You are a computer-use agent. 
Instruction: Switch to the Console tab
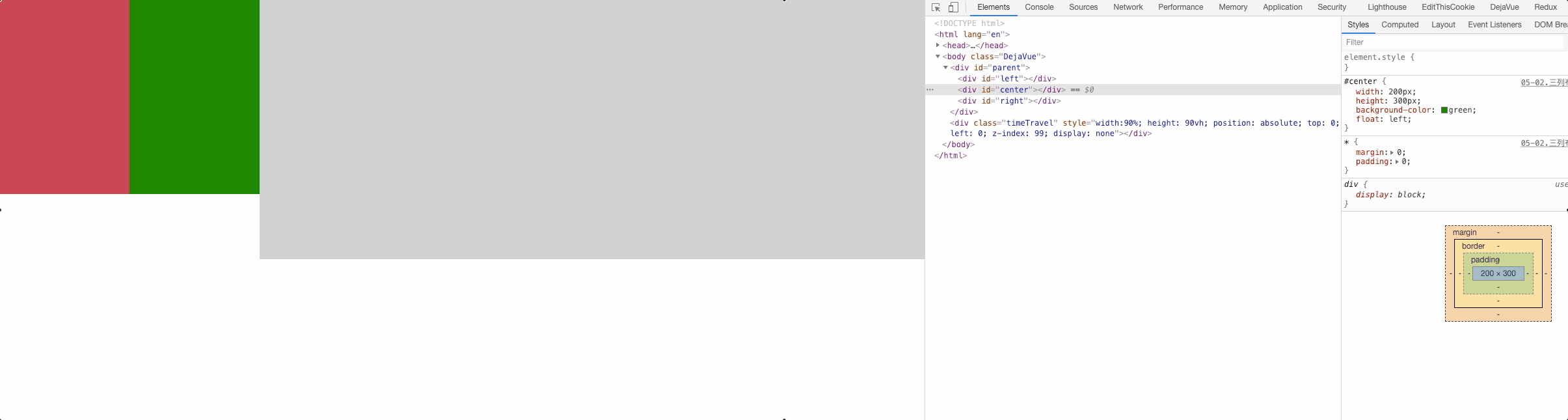pos(1039,7)
